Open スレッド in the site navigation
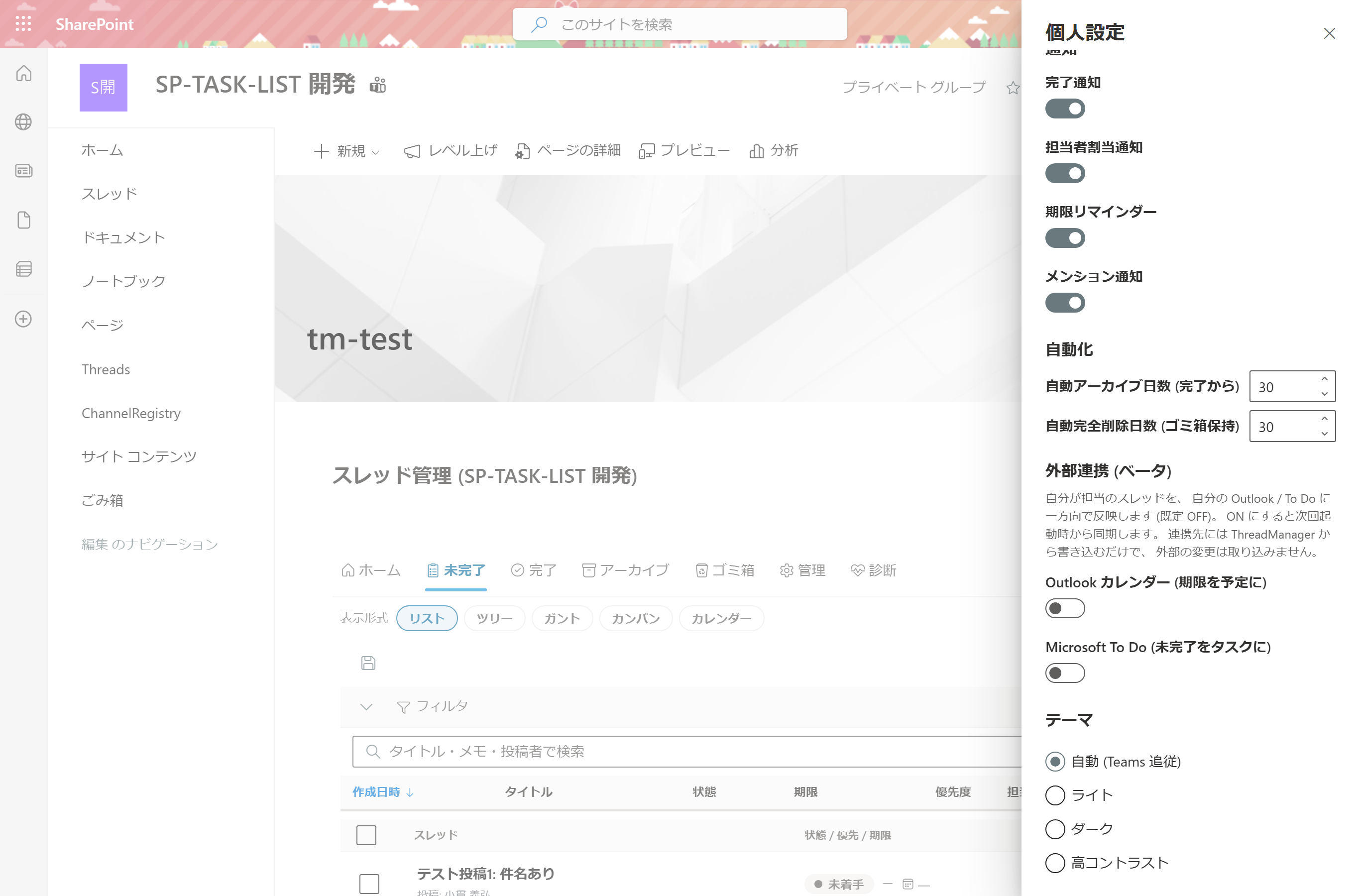The width and height of the screenshot is (1360, 896). [110, 194]
